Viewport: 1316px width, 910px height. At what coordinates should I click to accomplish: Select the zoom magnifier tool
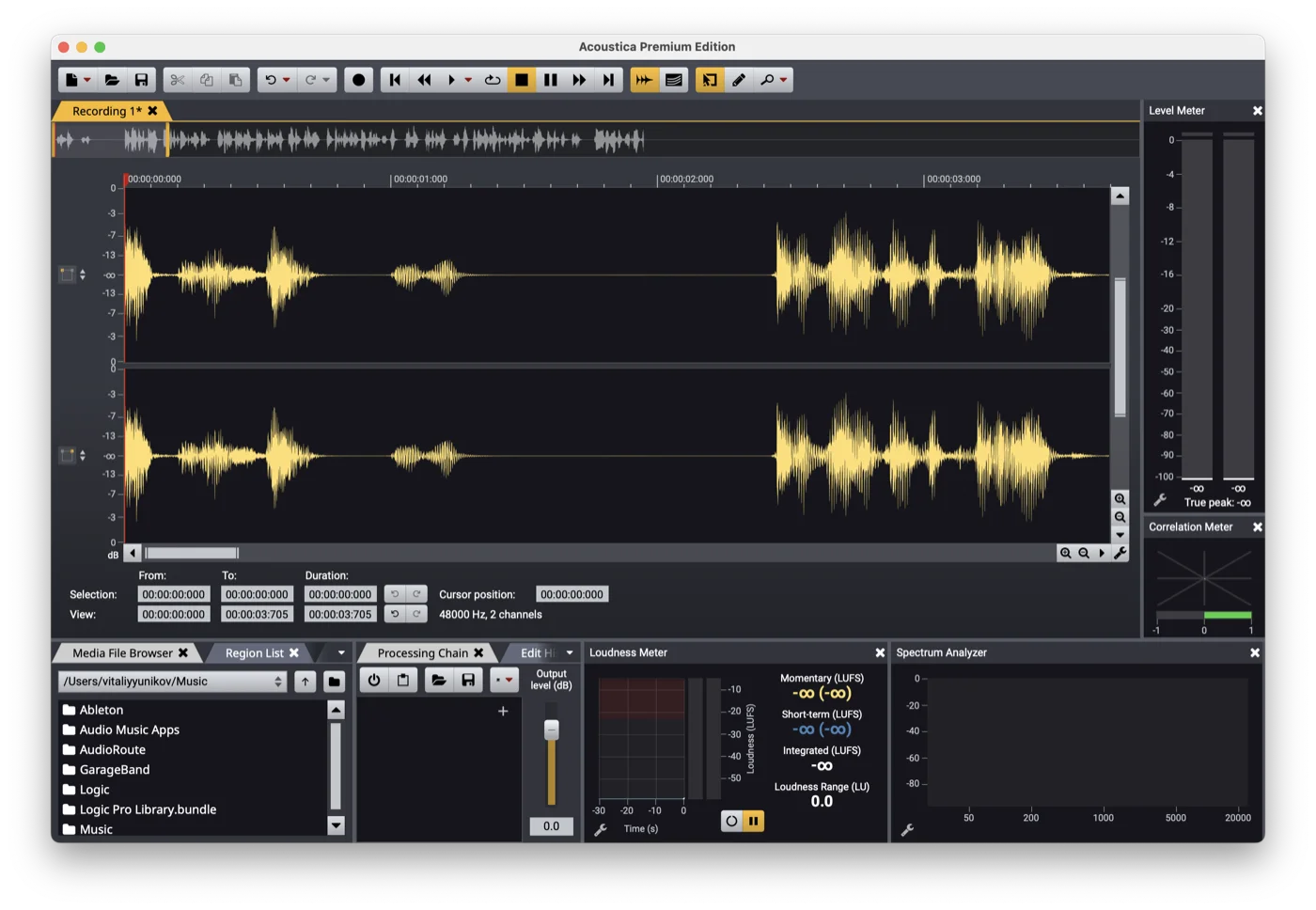click(767, 80)
